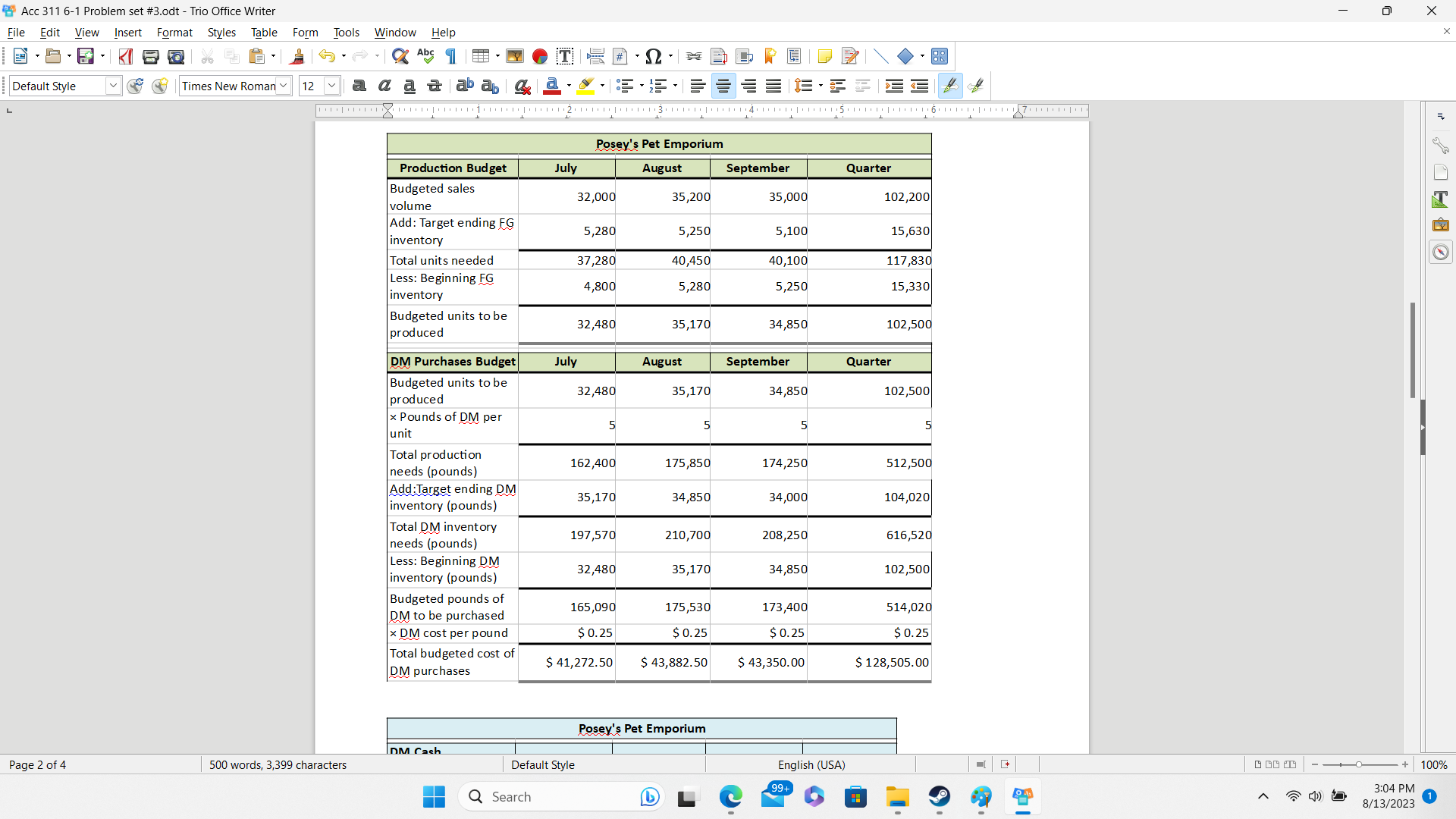The image size is (1456, 819).
Task: Align the paragraph to the left
Action: tap(698, 86)
